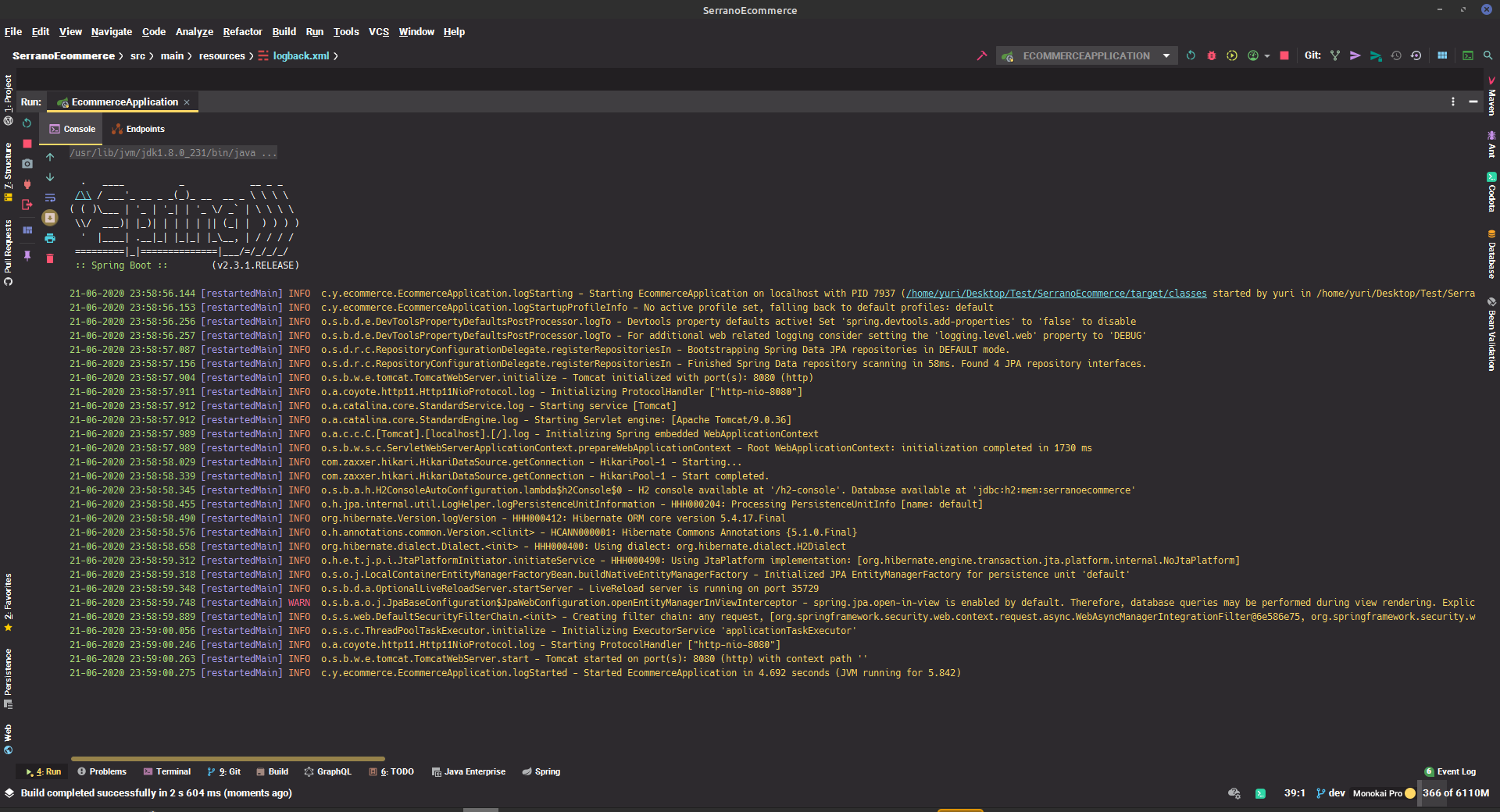
Task: Clear console with the trash icon
Action: pyautogui.click(x=50, y=258)
